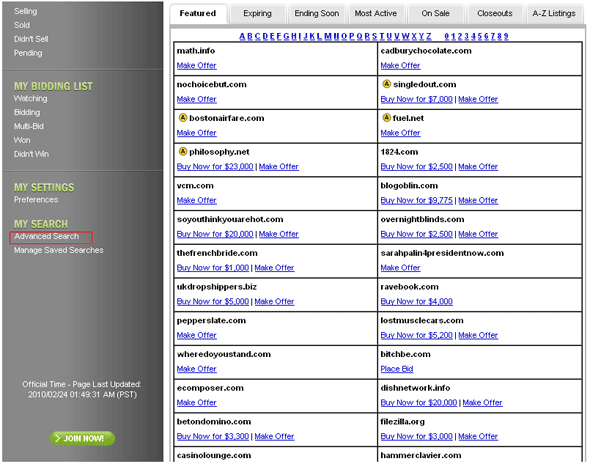Open the On Sale tab
The width and height of the screenshot is (590, 464).
pos(435,14)
